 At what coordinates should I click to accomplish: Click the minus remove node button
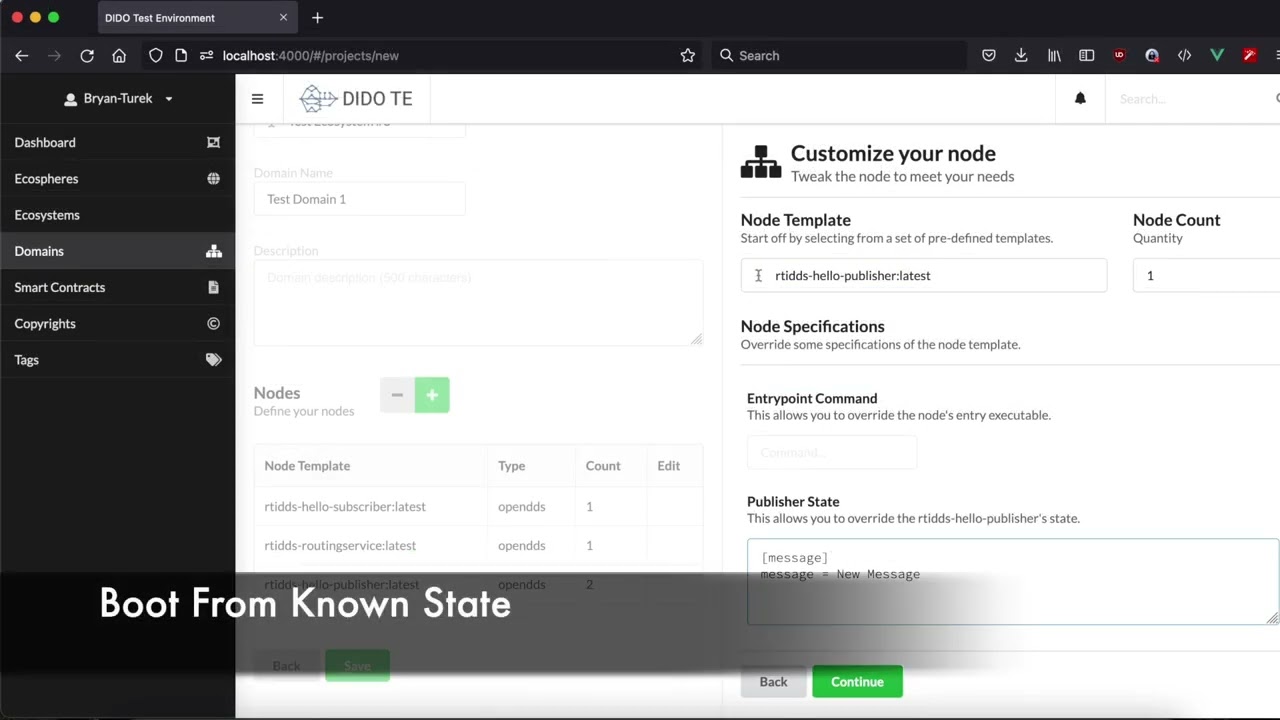[397, 395]
